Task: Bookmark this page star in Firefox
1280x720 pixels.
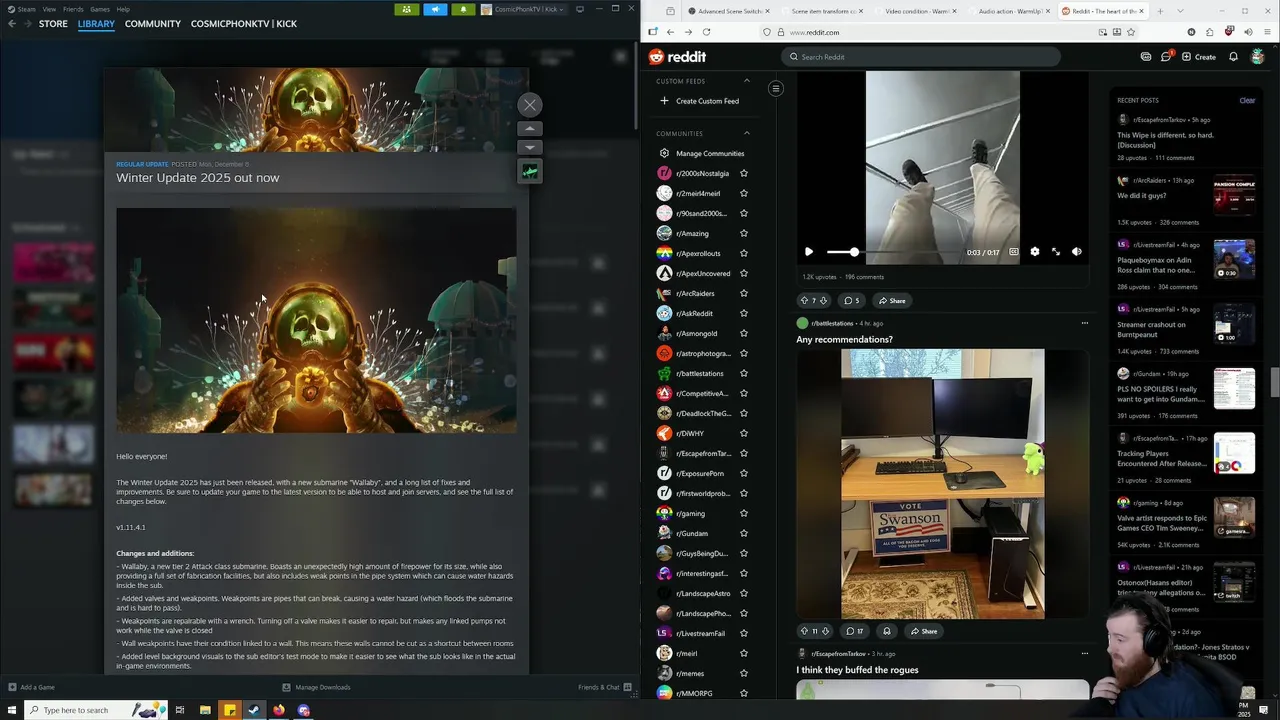Action: [1131, 32]
